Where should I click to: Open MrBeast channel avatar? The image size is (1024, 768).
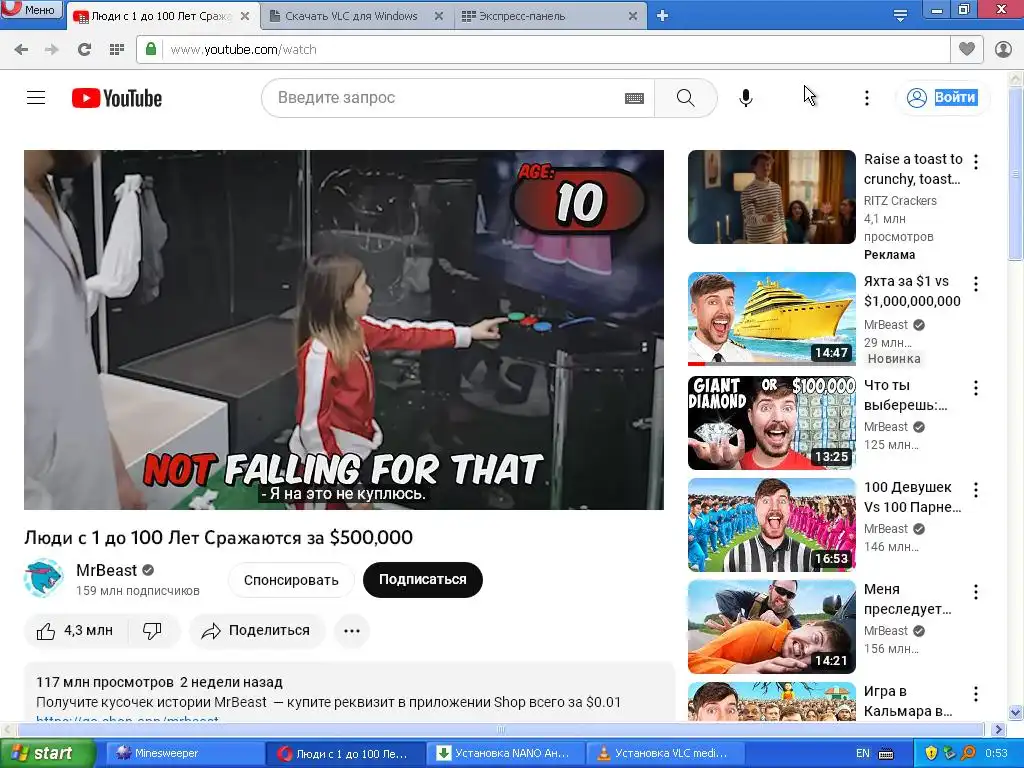[43, 578]
